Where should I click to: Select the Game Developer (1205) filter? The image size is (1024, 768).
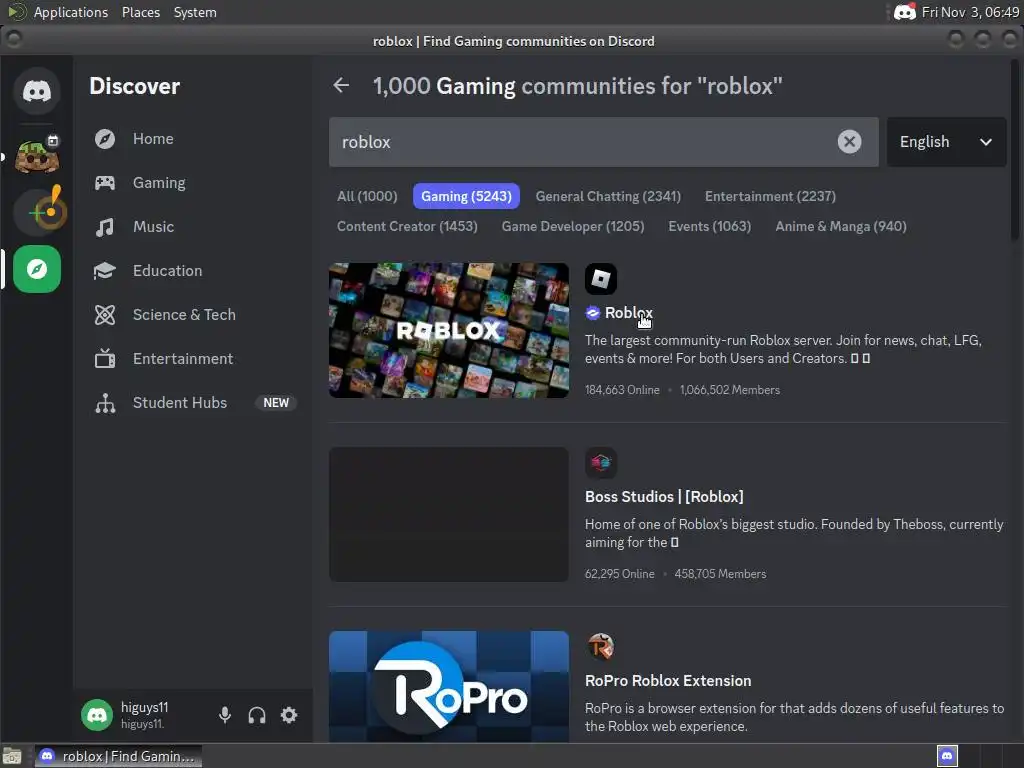[x=573, y=227]
